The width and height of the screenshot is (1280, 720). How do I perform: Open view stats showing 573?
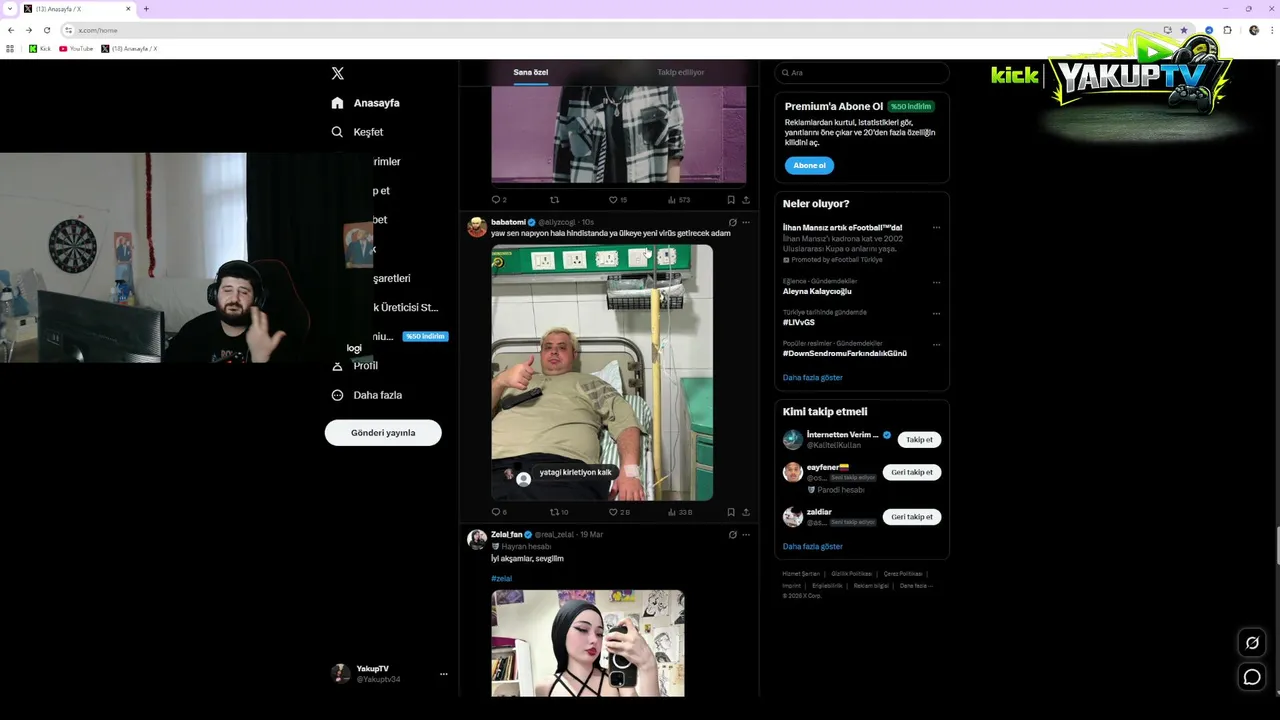click(679, 200)
